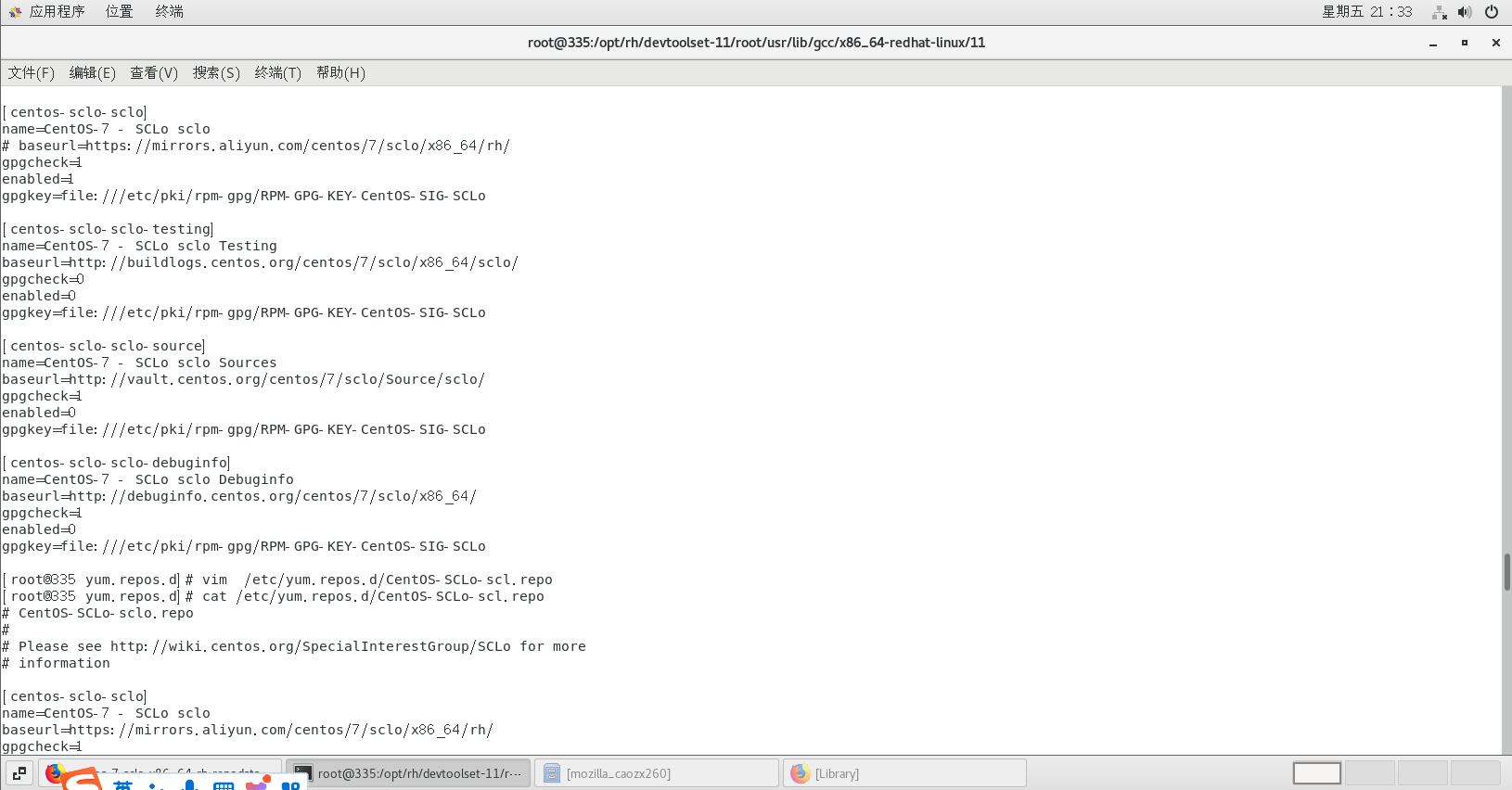Click the debuginfo.centos.org baseurl line
Image resolution: width=1512 pixels, height=790 pixels.
[239, 496]
